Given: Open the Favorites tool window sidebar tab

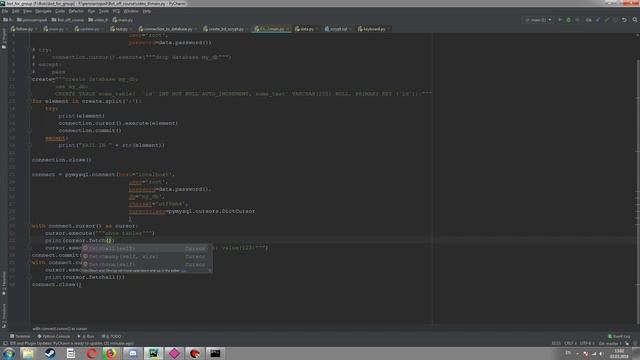Looking at the screenshot, I should click(4, 284).
